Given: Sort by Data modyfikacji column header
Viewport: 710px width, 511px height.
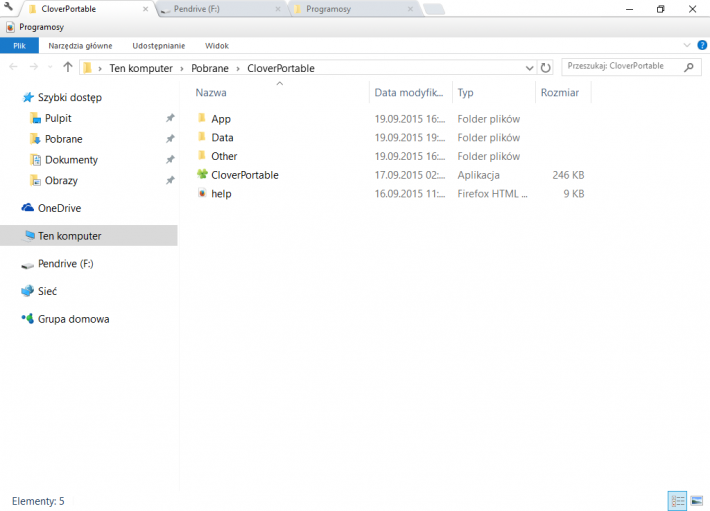Looking at the screenshot, I should pyautogui.click(x=411, y=93).
